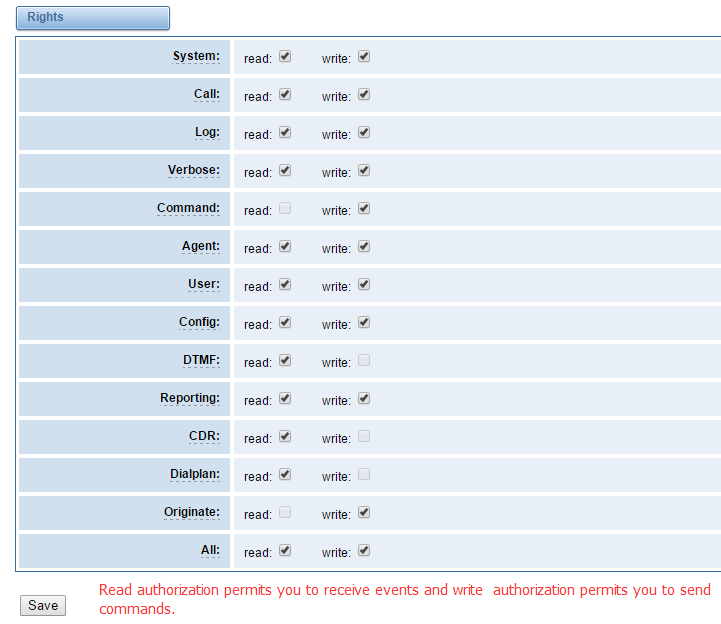Click the Call label
Screen dimensions: 721x624
[x=206, y=94]
